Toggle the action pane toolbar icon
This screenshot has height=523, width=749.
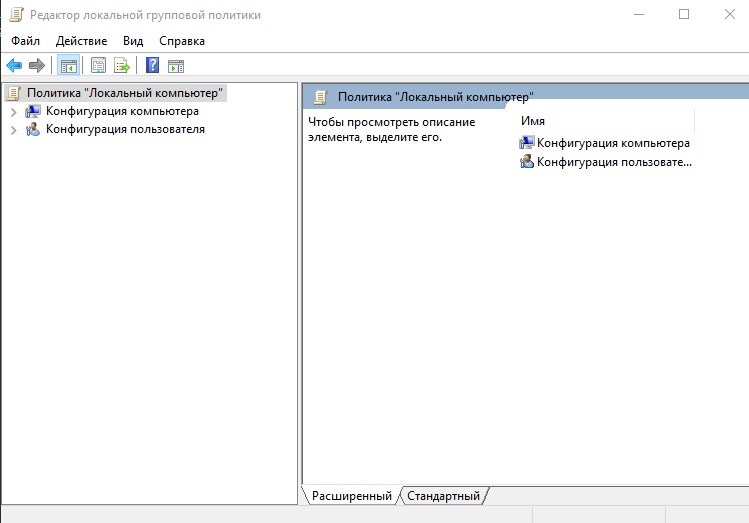[x=176, y=66]
